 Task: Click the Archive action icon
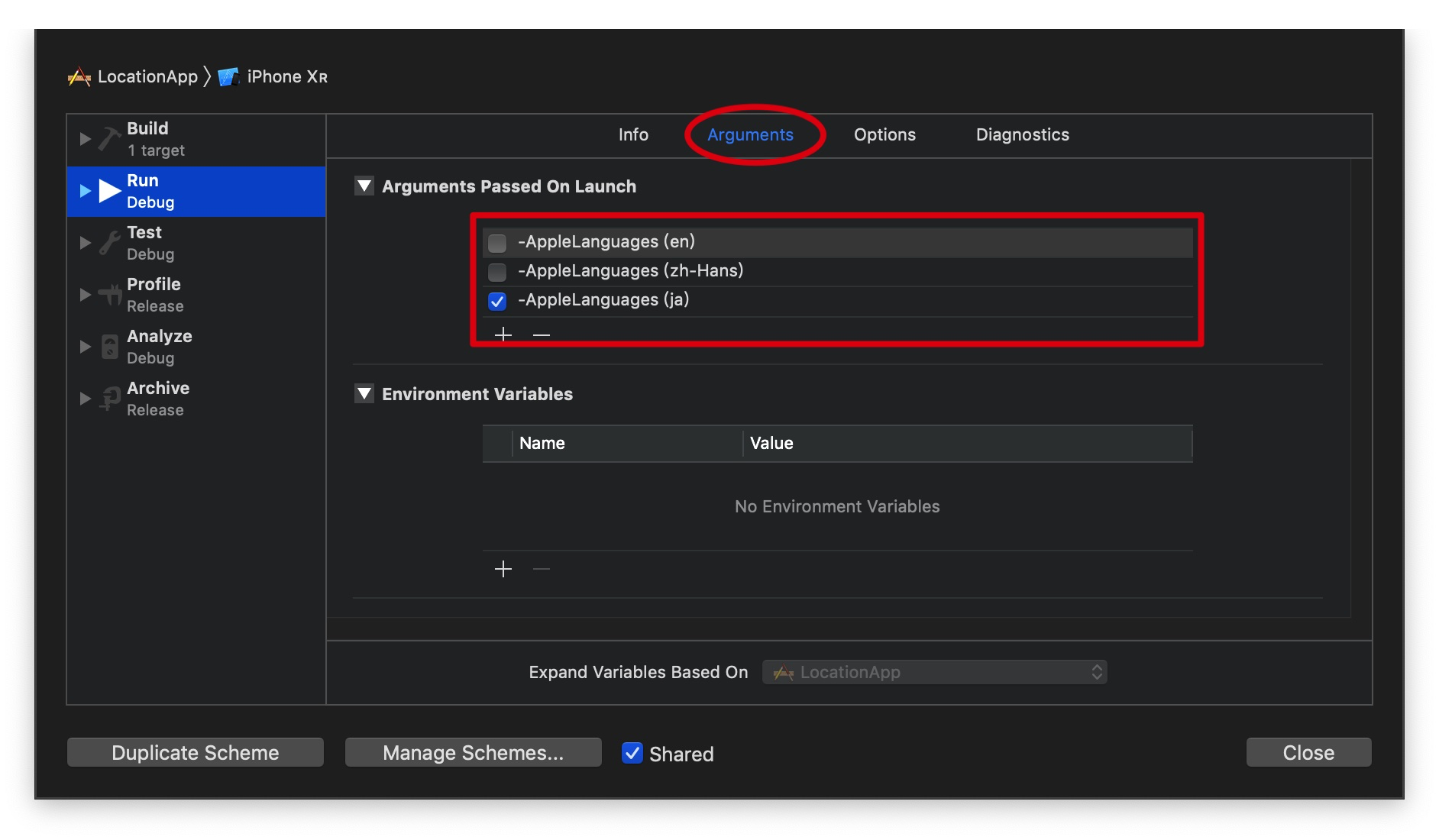(110, 399)
